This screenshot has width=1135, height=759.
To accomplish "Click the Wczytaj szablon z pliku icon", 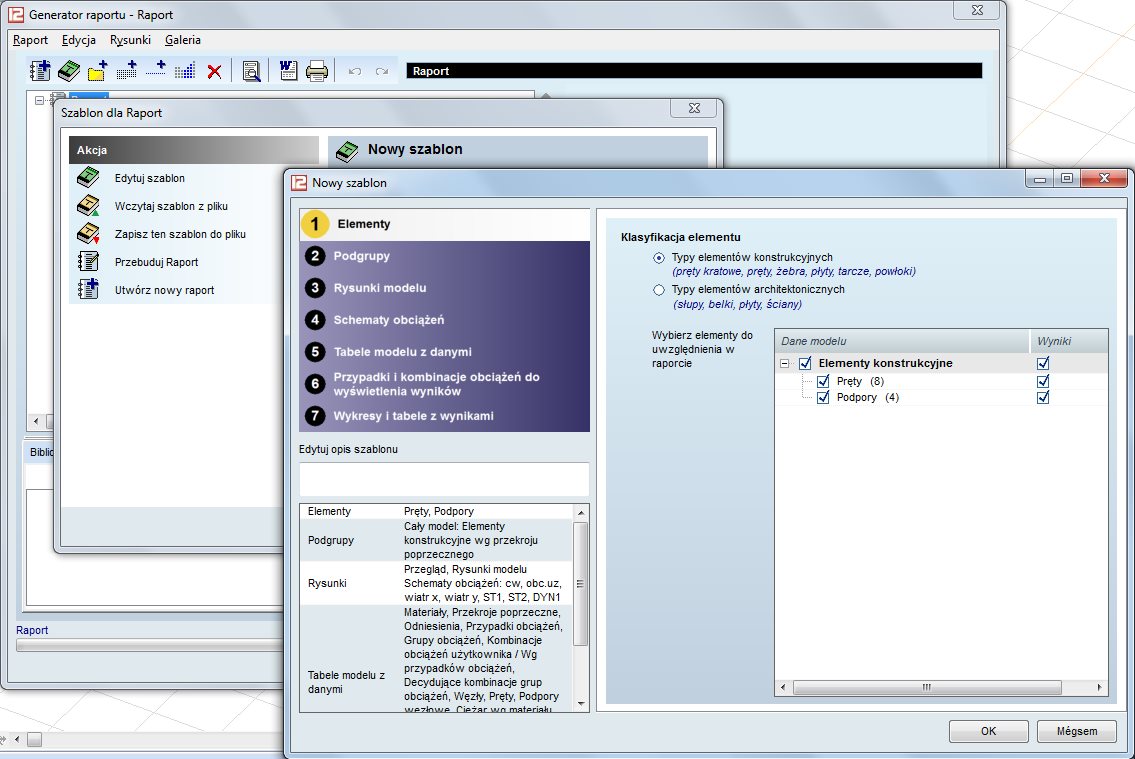I will pos(88,206).
